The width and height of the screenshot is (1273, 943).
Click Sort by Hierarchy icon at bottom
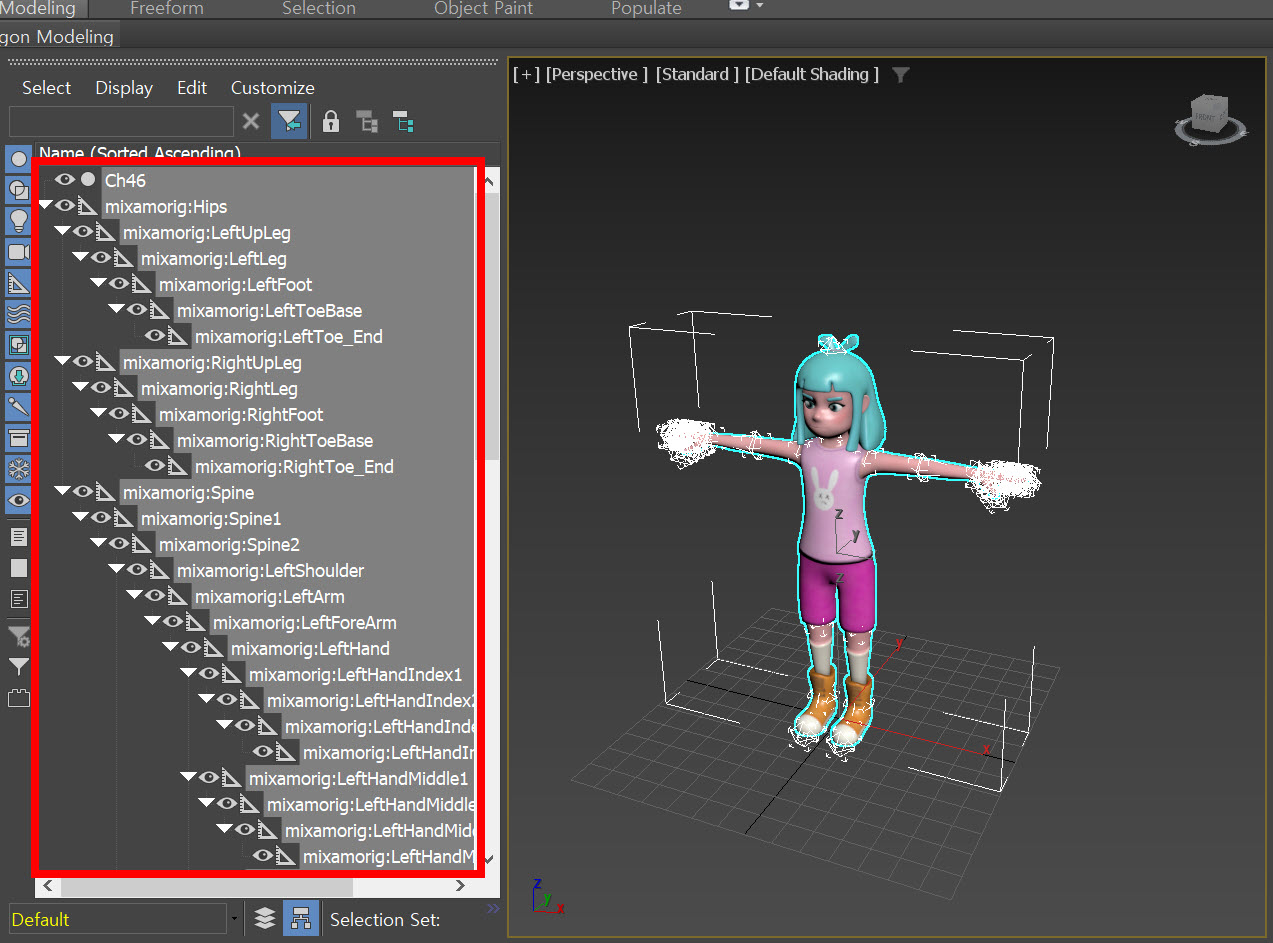301,918
